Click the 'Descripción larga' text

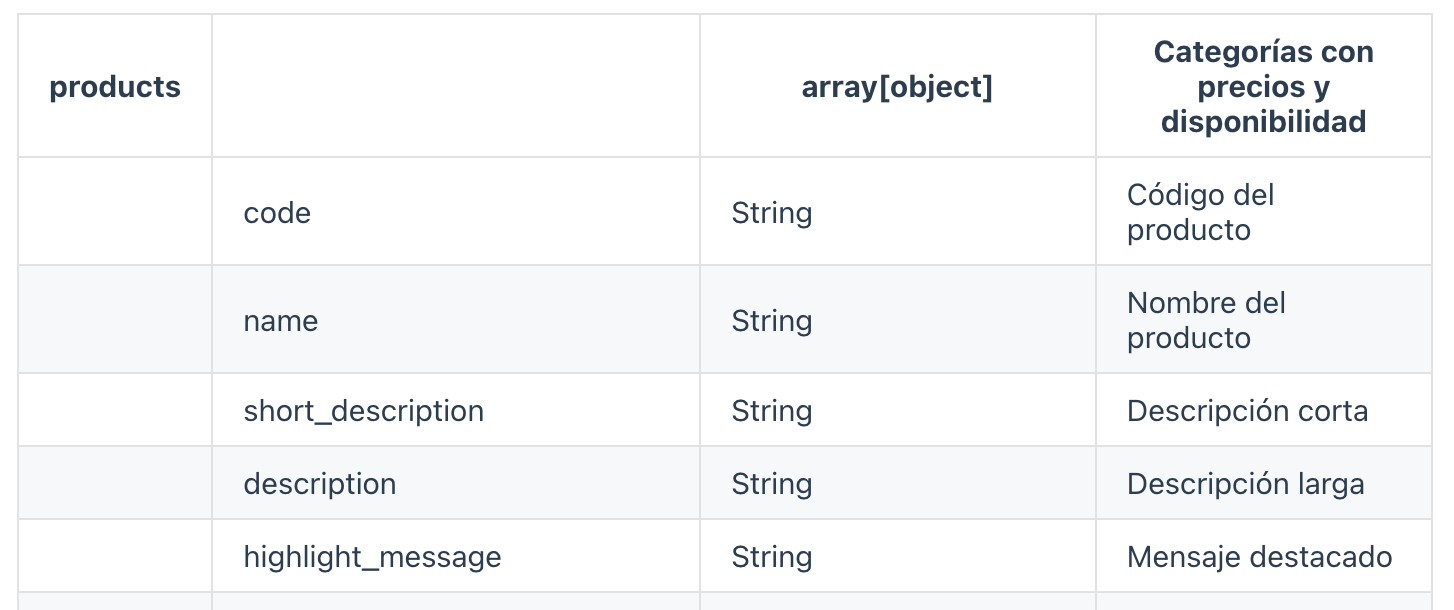pyautogui.click(x=1245, y=484)
